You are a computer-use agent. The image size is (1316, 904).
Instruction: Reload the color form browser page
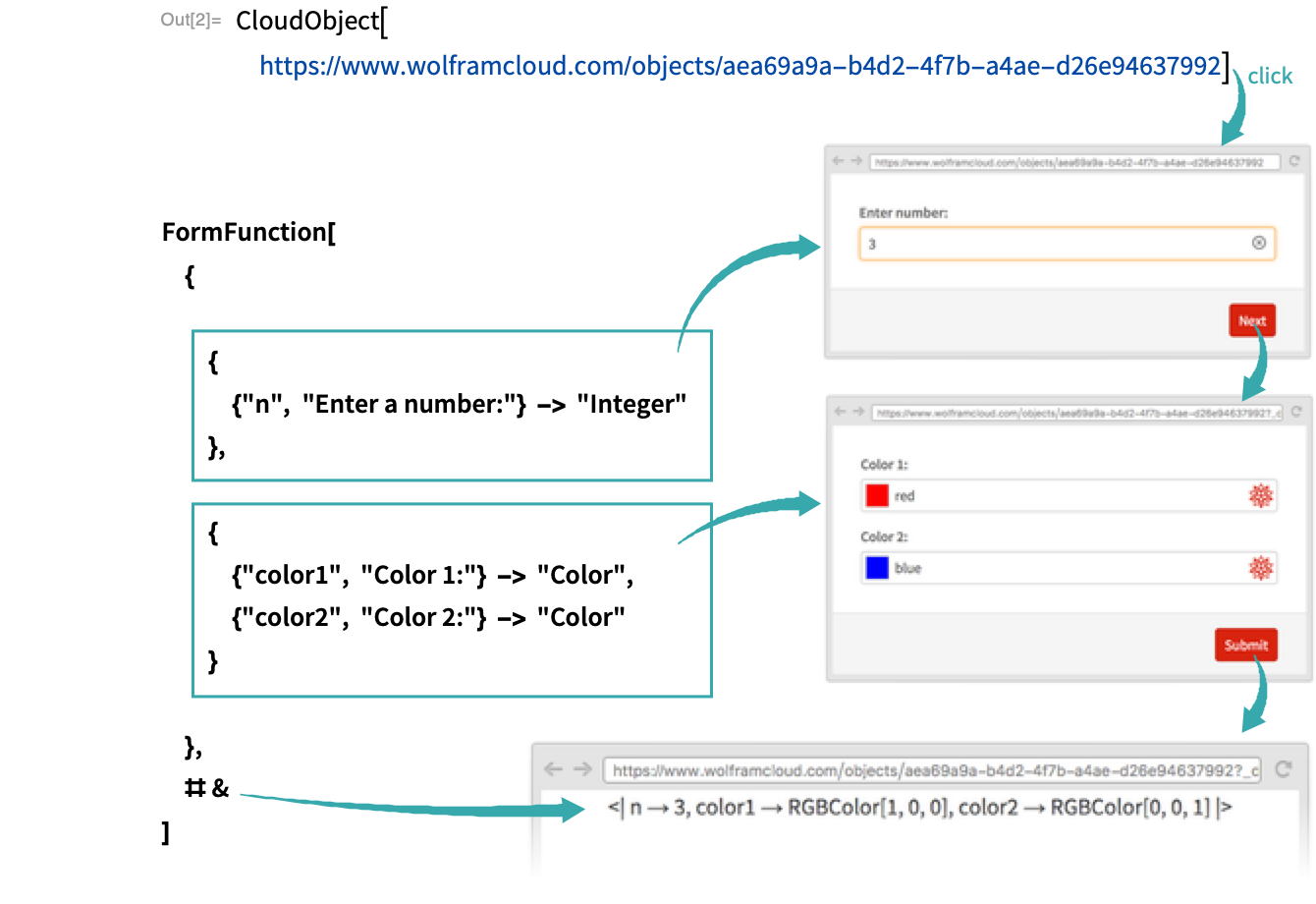point(1295,413)
